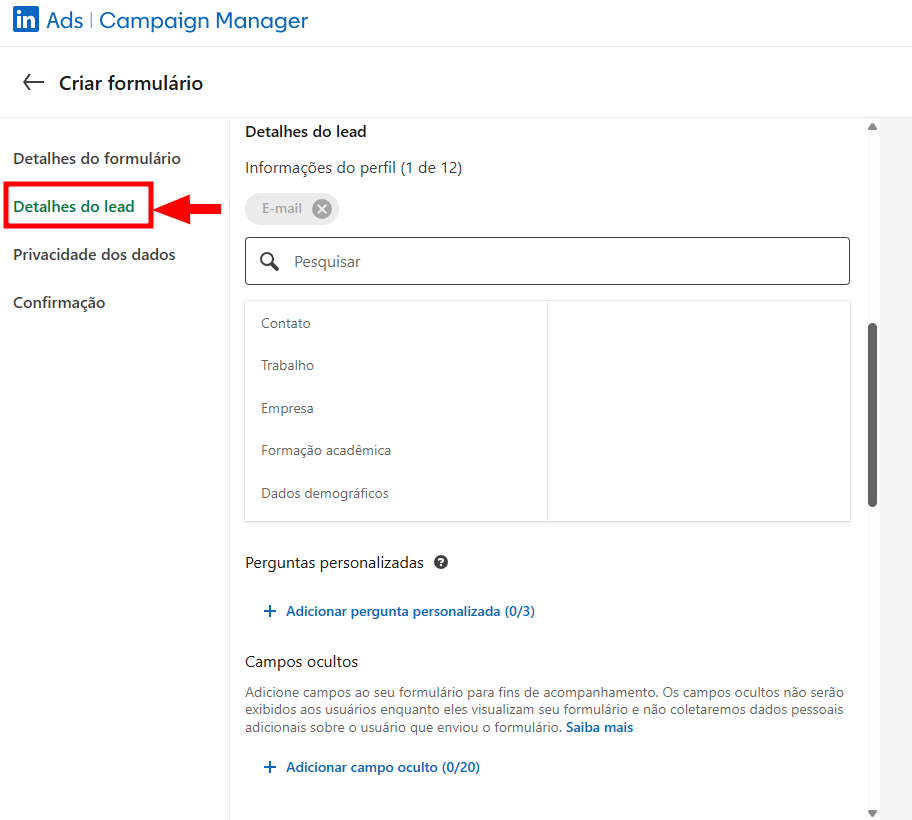912x820 pixels.
Task: Click the vertical scrollbar thumb
Action: [872, 414]
